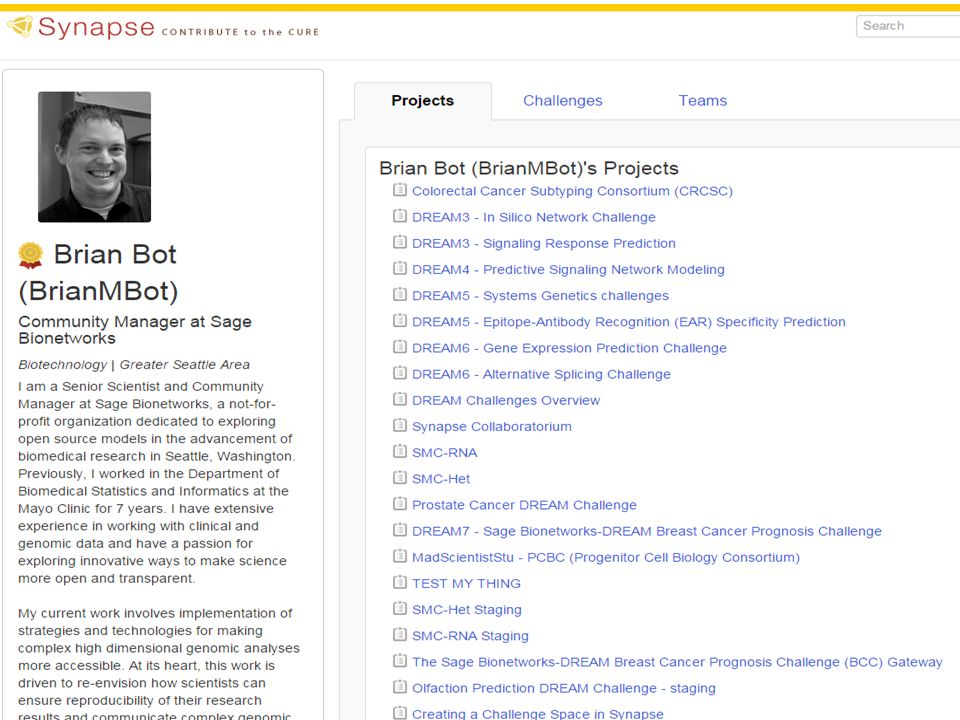The image size is (960, 720).
Task: Click project icon beside MadScientistStu - PCBC
Action: (399, 557)
